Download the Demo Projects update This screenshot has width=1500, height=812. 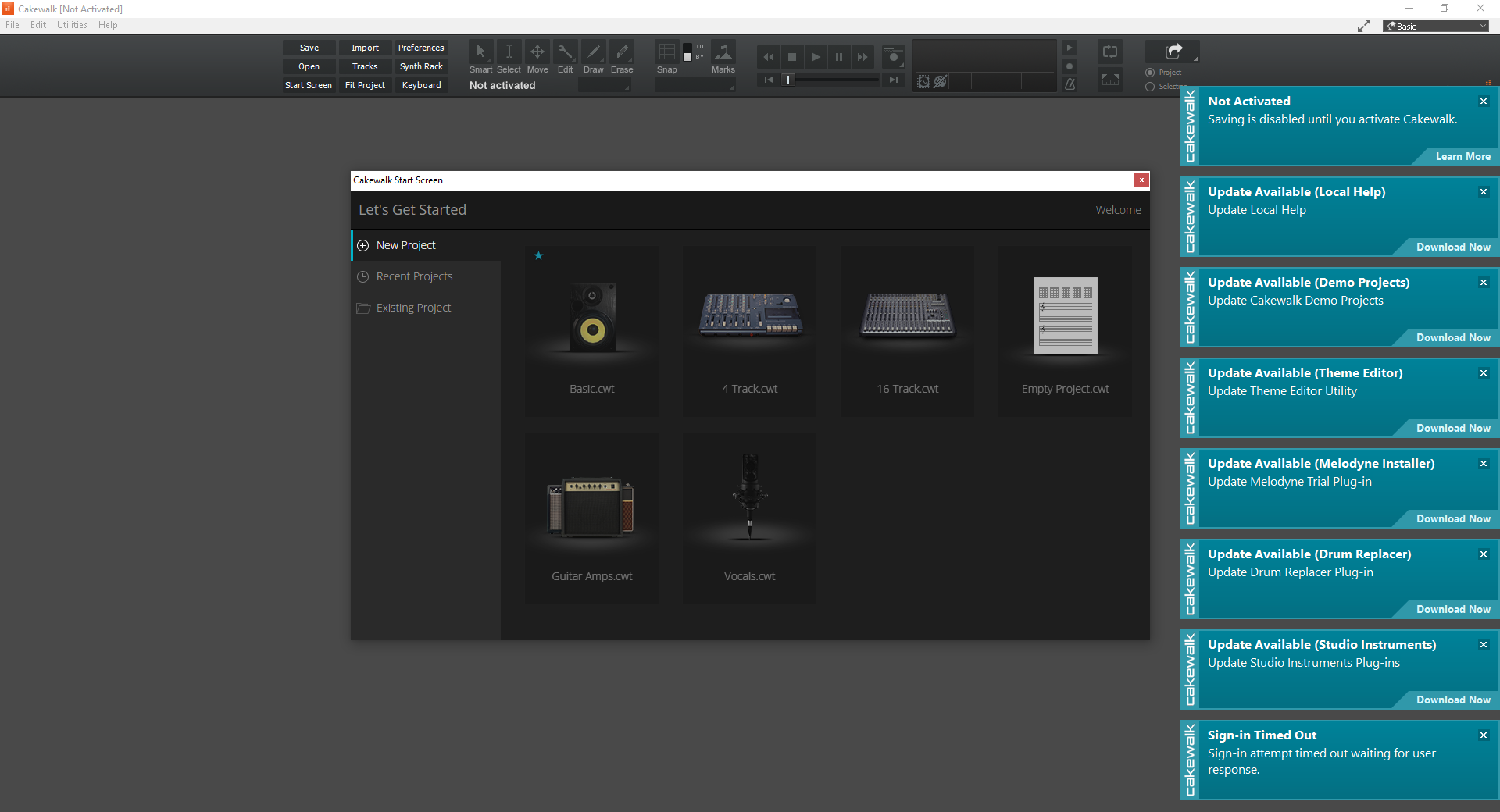(1453, 338)
